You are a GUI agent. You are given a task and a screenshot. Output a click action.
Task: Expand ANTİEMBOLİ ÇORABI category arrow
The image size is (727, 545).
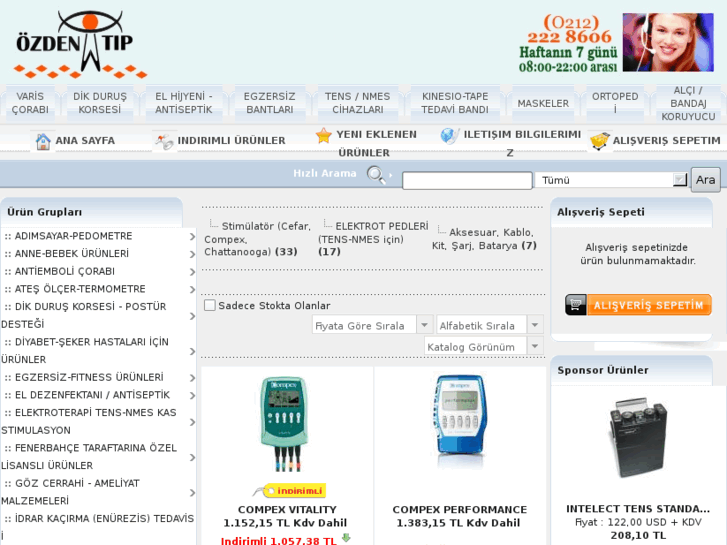(x=192, y=272)
